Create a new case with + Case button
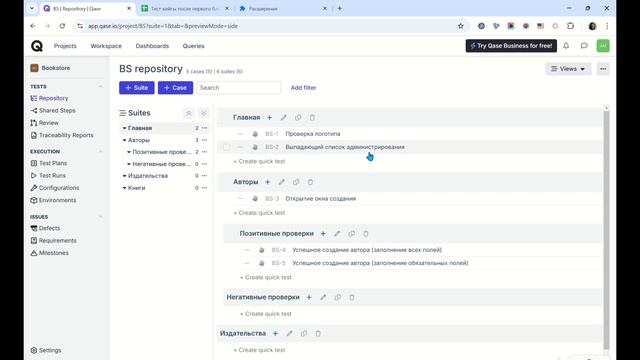 [176, 88]
